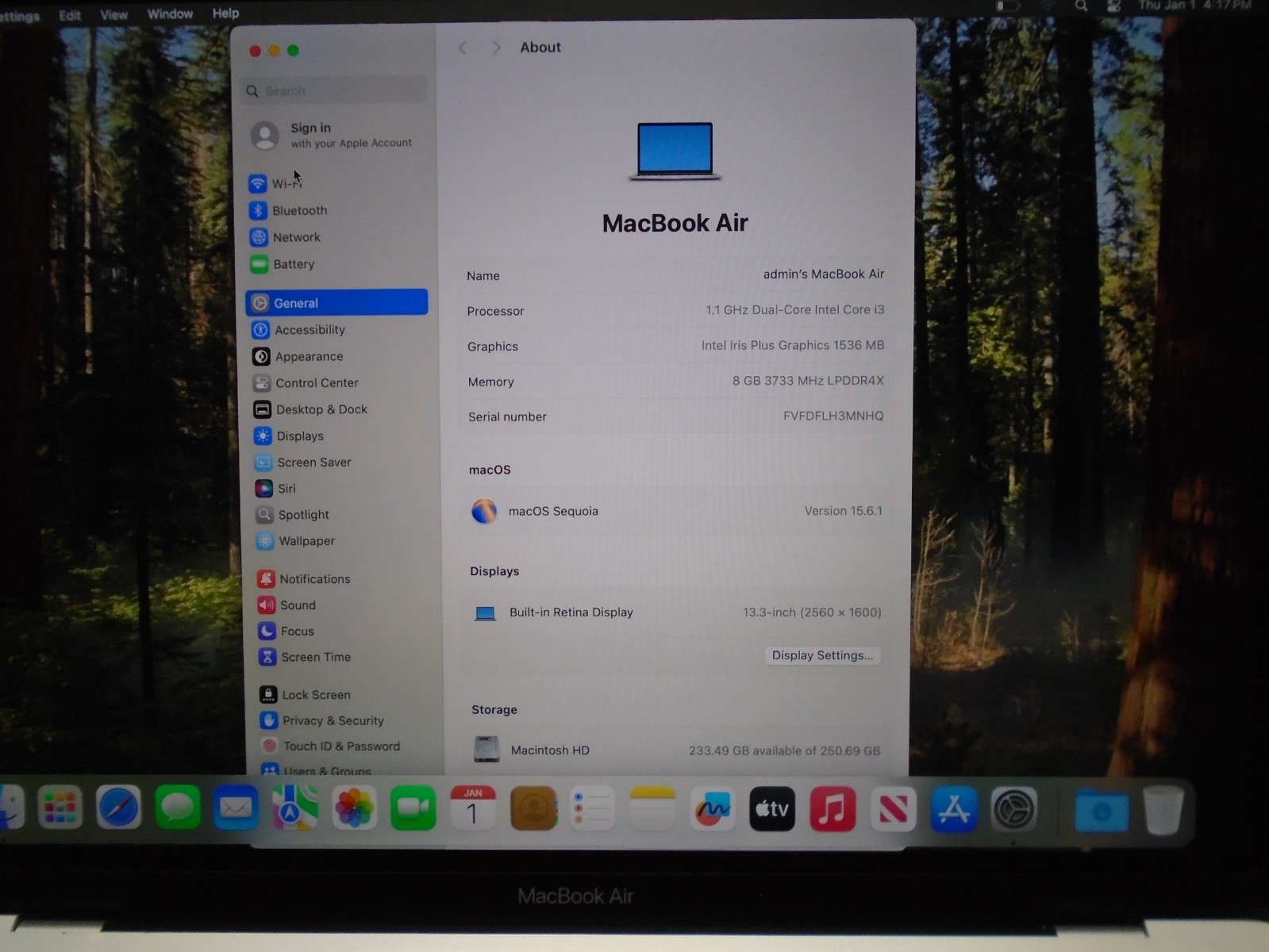Viewport: 1269px width, 952px height.
Task: Select the General sidebar item
Action: (336, 302)
